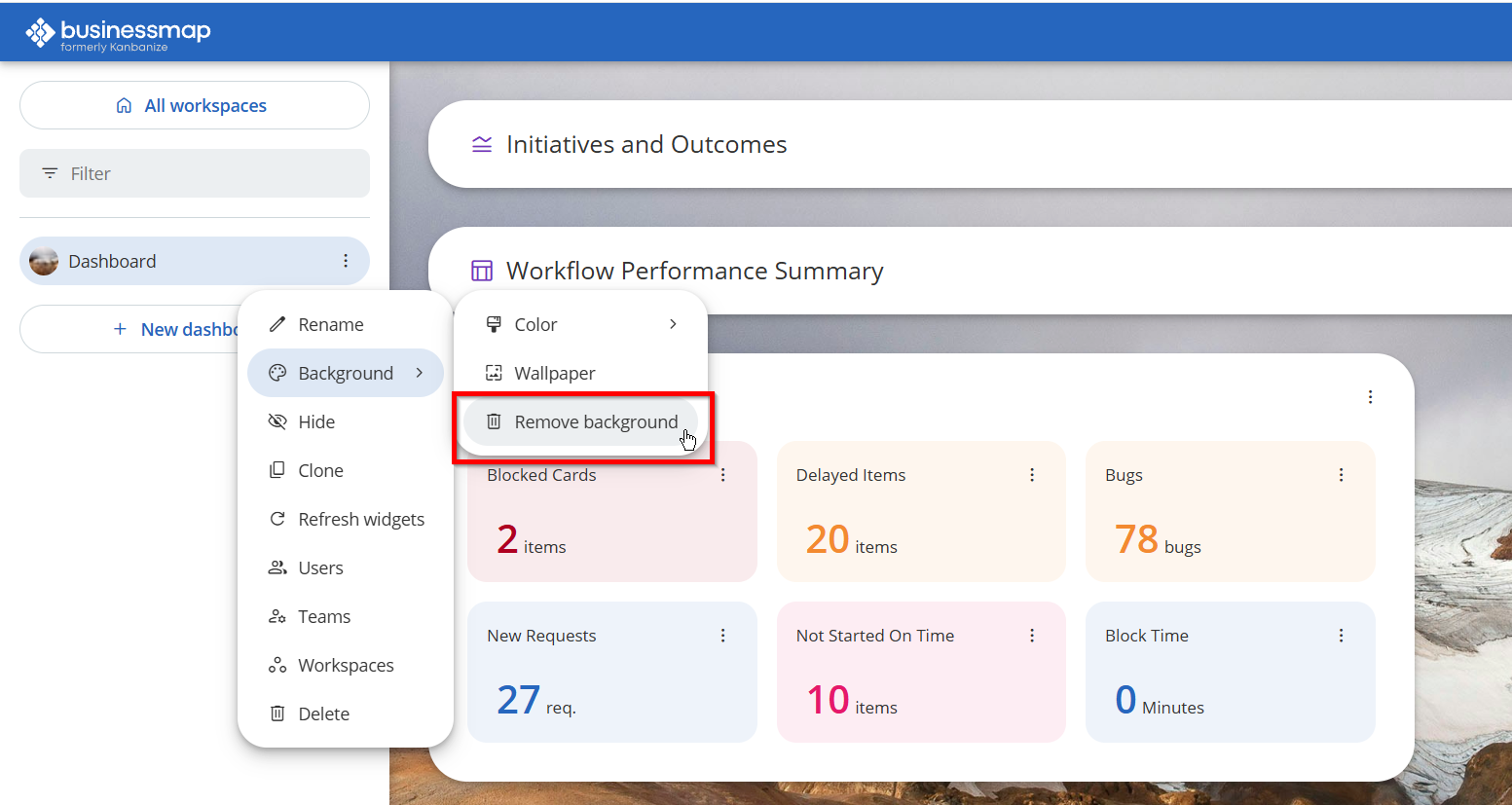The width and height of the screenshot is (1512, 805).
Task: Hide the dashboard via Hide option
Action: [x=316, y=421]
